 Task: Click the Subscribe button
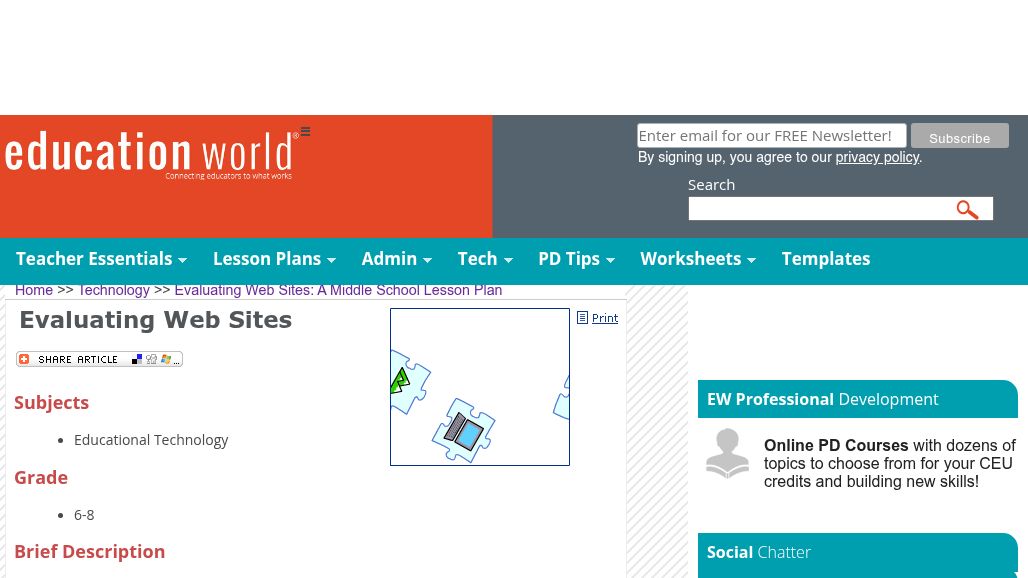(959, 136)
